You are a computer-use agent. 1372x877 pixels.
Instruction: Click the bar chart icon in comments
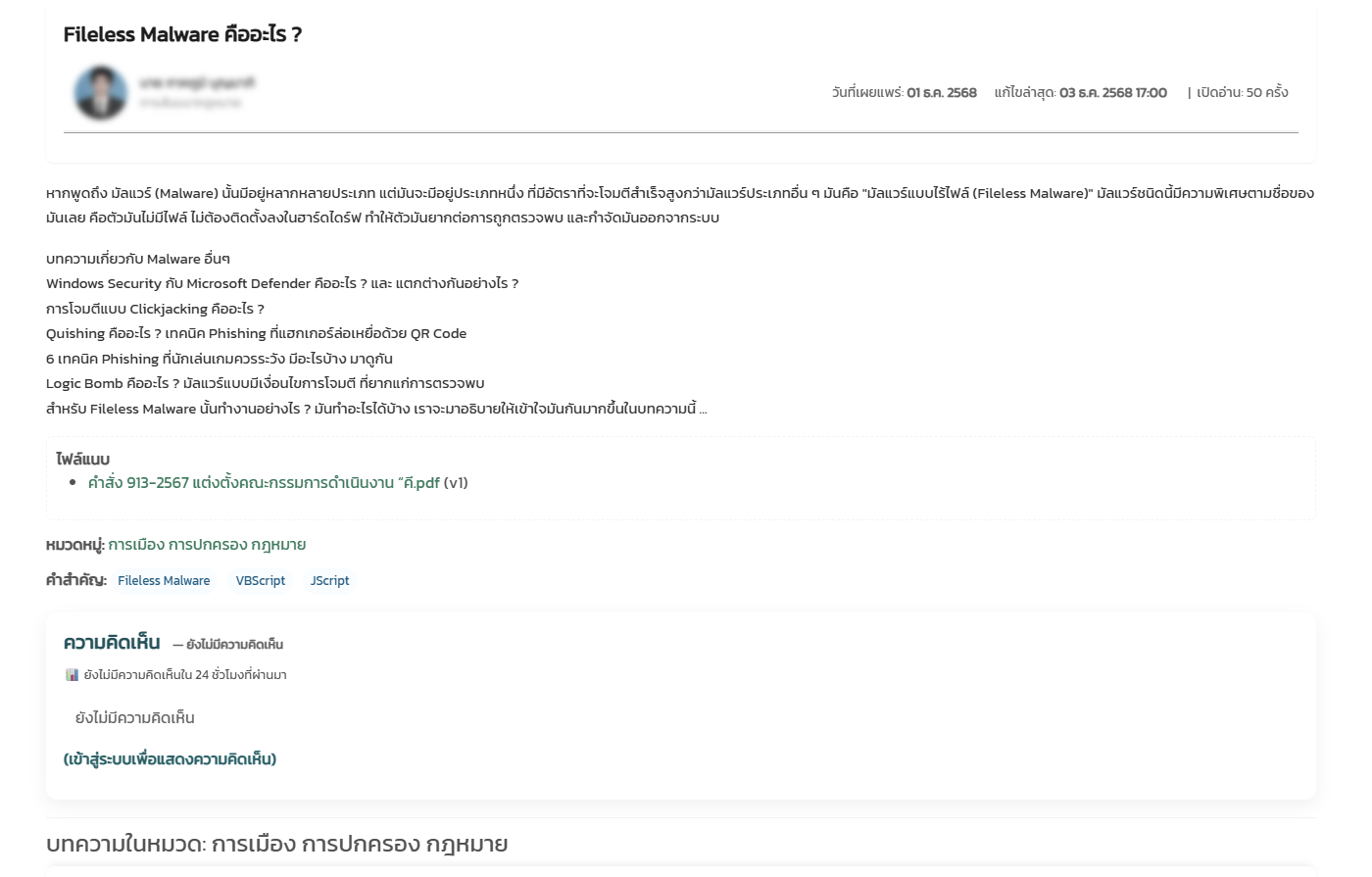(x=72, y=674)
